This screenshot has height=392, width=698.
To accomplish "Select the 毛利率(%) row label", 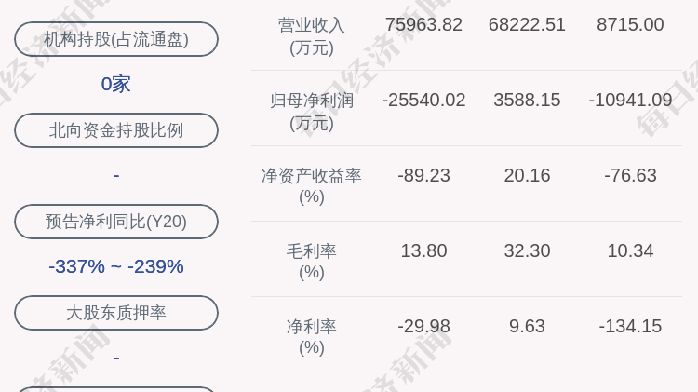I will click(311, 262).
